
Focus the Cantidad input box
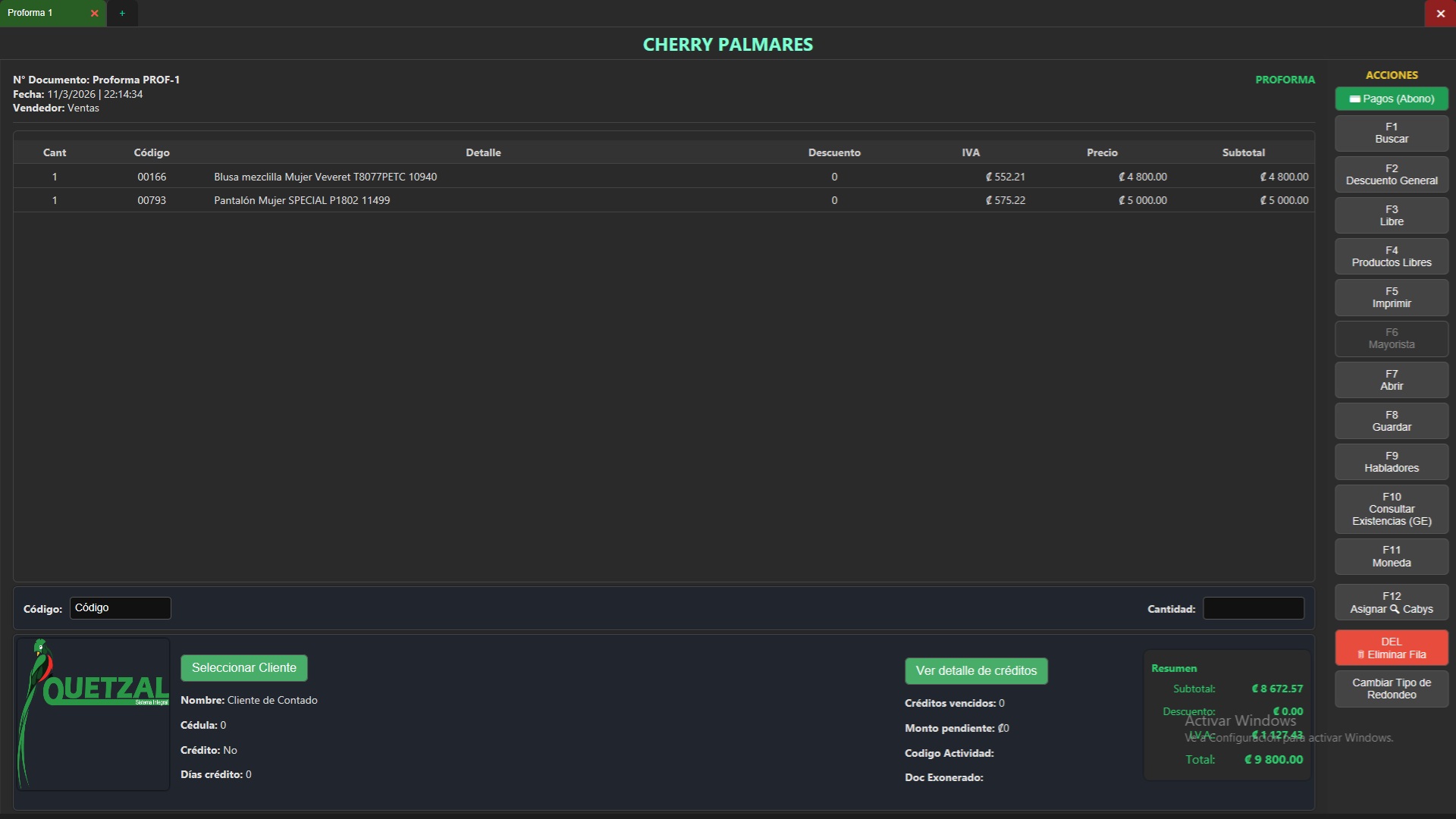point(1253,608)
